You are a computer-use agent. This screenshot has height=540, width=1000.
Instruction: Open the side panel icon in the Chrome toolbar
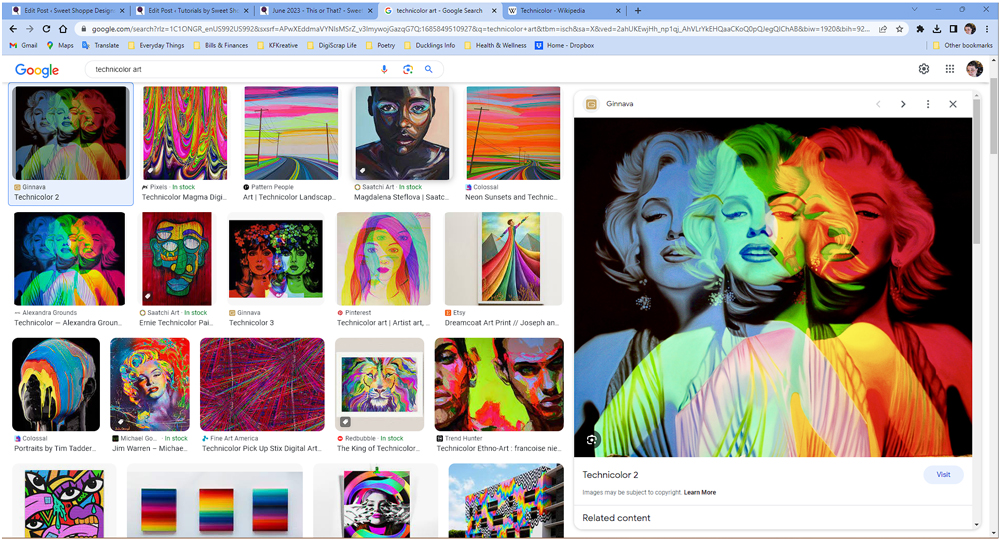pyautogui.click(x=953, y=29)
